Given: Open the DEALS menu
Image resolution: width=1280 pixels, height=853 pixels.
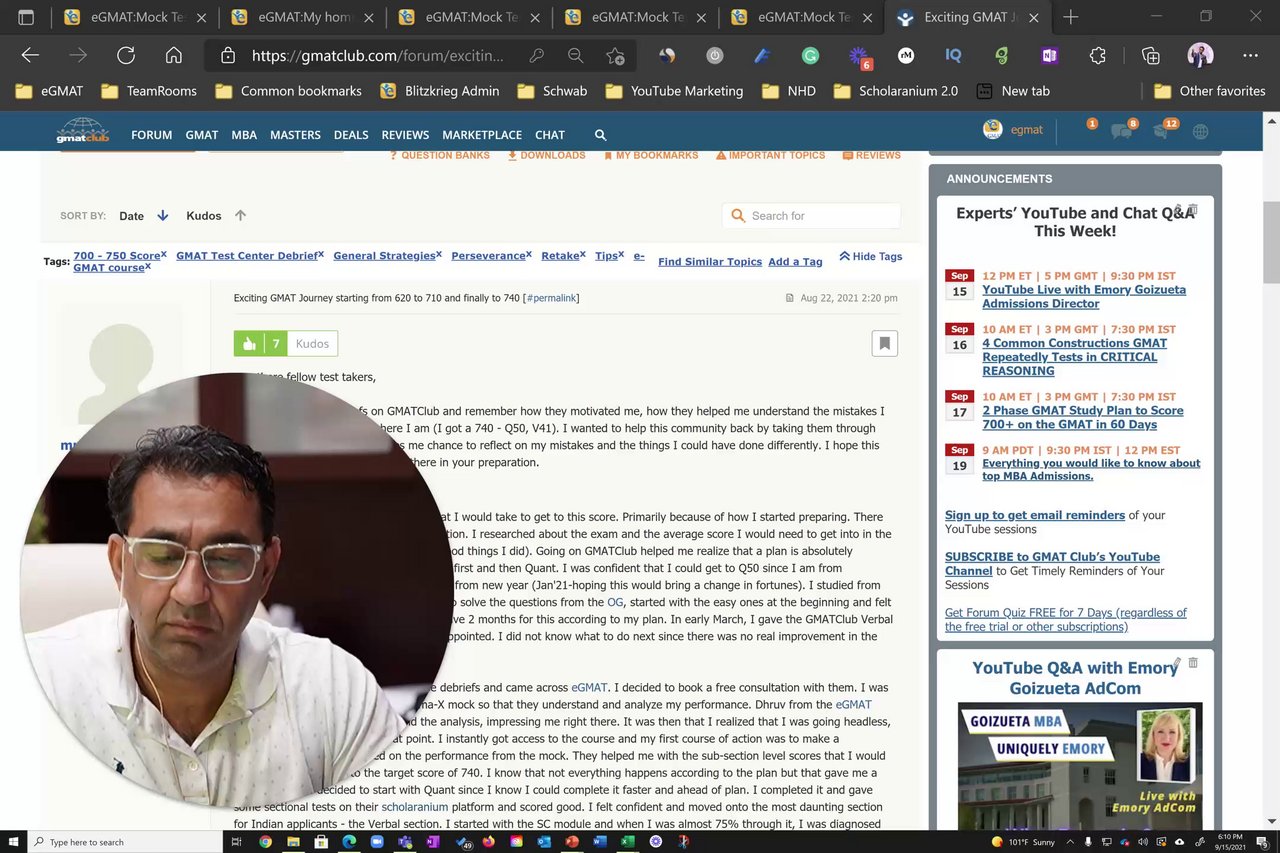Looking at the screenshot, I should click(351, 135).
